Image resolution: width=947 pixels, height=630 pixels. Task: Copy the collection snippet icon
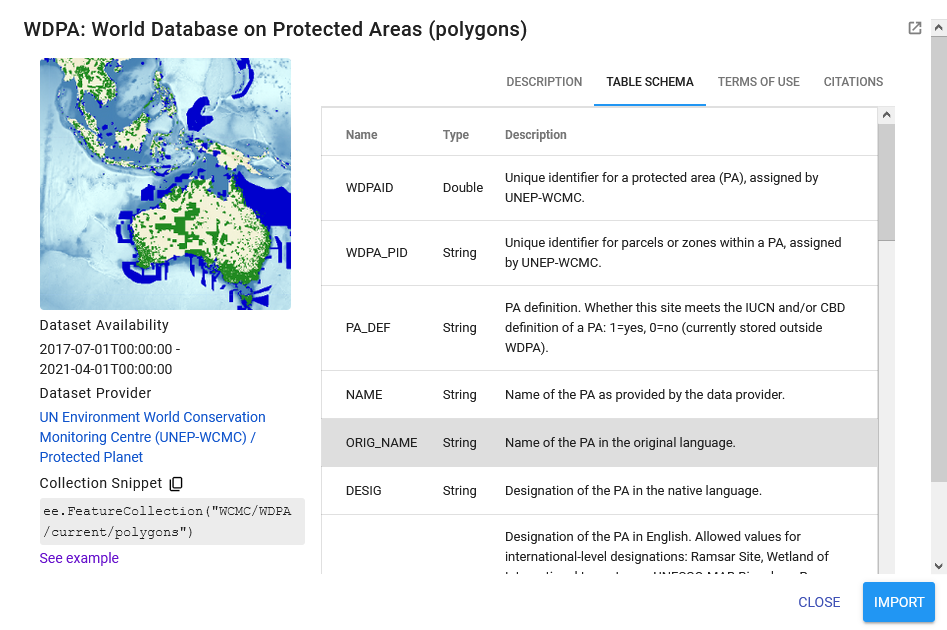(x=176, y=484)
